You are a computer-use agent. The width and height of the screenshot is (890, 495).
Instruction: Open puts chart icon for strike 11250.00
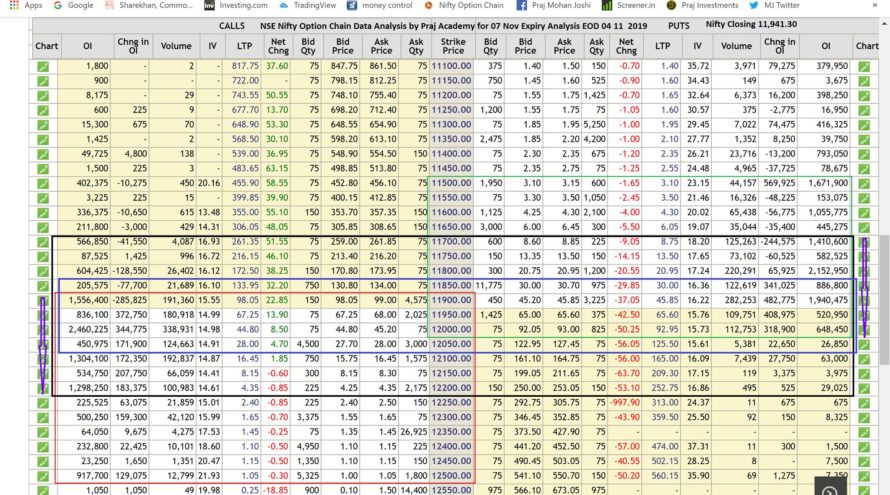click(x=864, y=111)
